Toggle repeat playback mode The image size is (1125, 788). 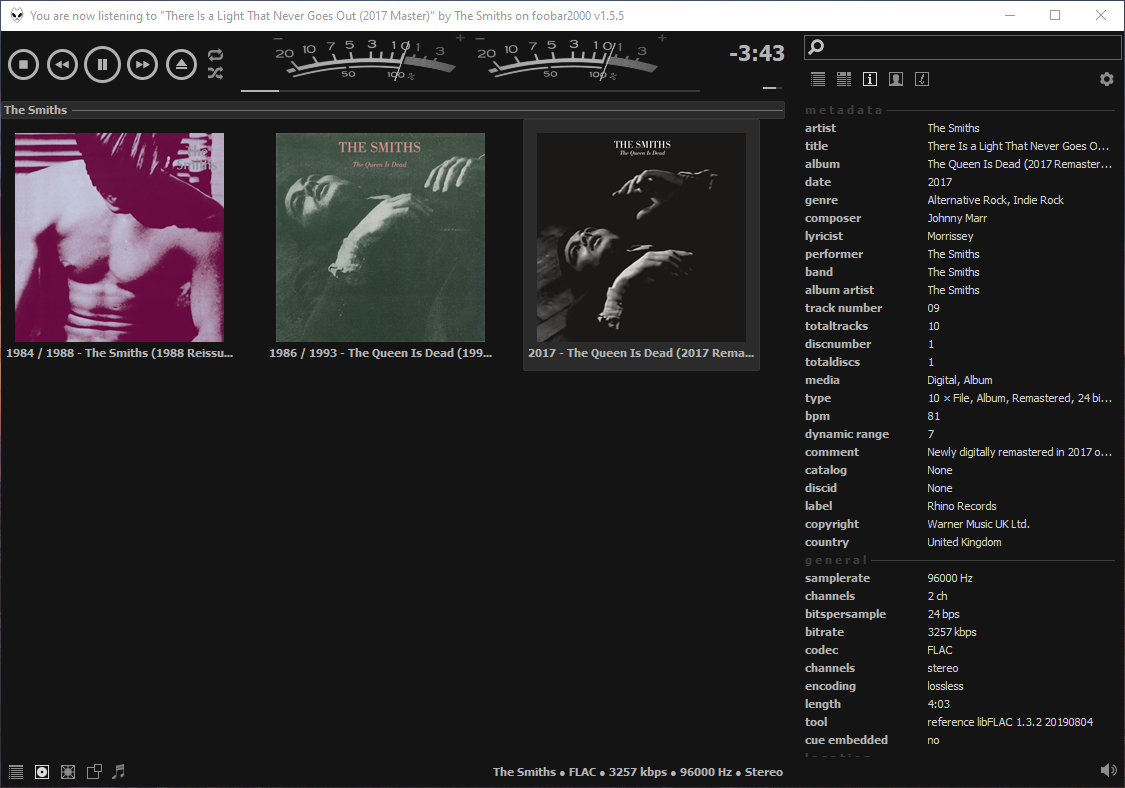tap(215, 55)
